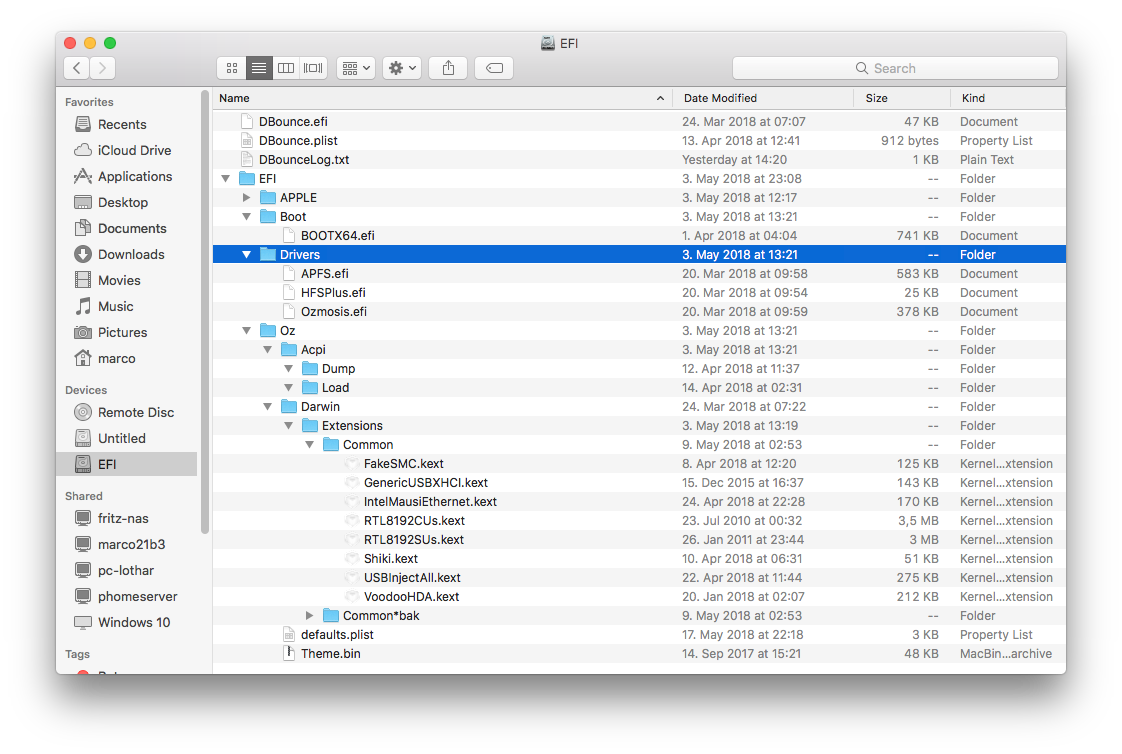The image size is (1122, 754).
Task: Open the action gear menu
Action: [401, 68]
